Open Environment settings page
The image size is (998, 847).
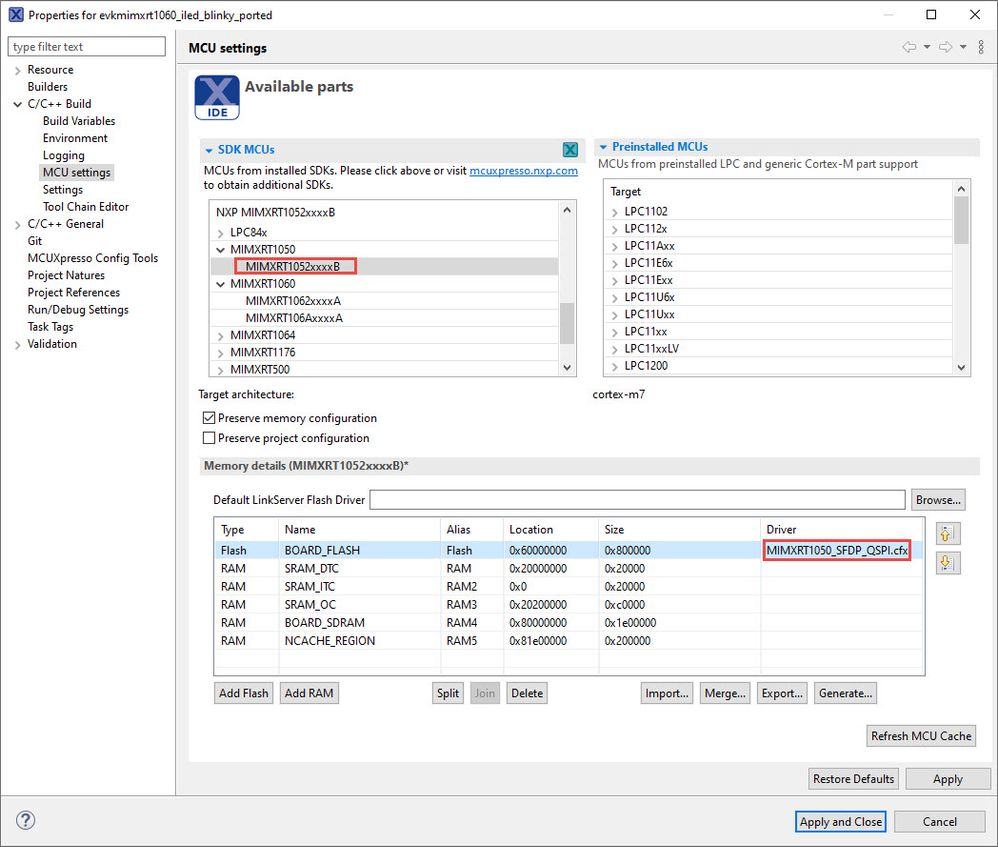[75, 138]
